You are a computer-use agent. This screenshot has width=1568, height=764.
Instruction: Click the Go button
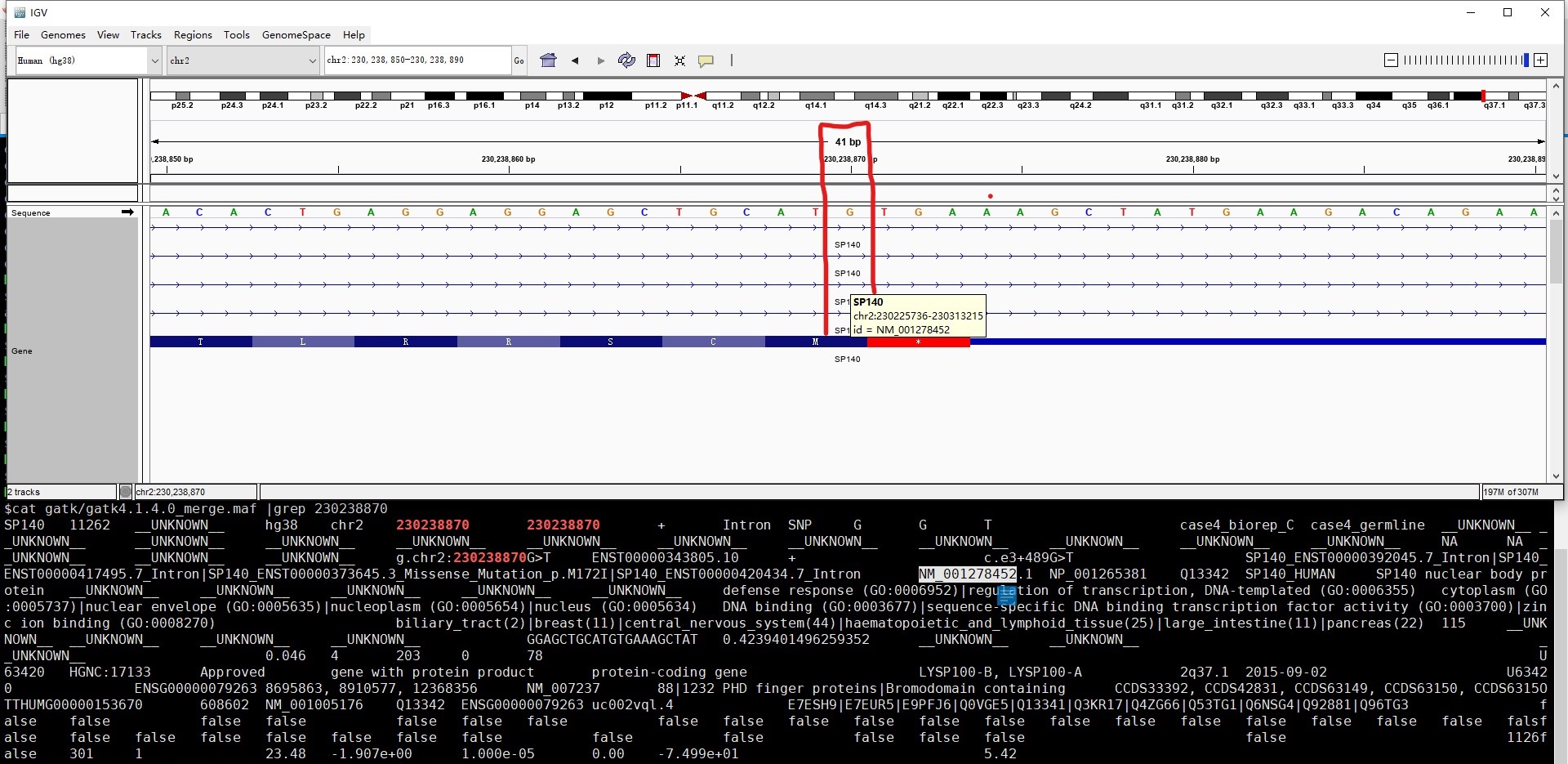(519, 60)
